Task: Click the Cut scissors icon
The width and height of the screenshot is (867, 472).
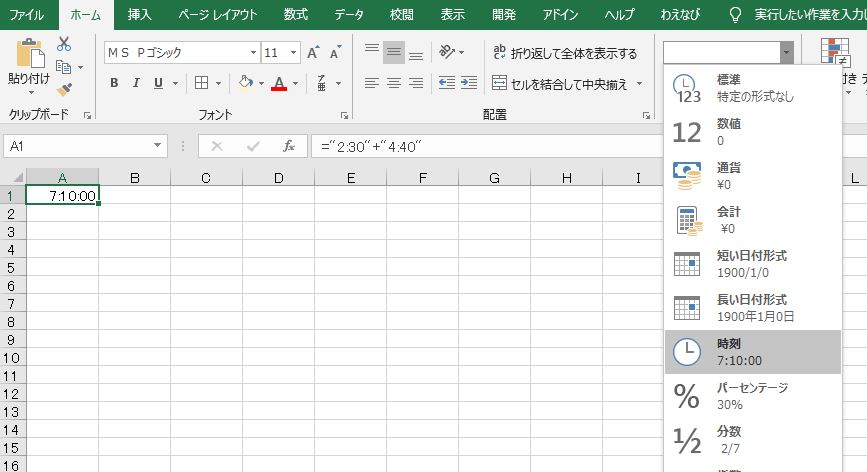Action: click(x=64, y=44)
